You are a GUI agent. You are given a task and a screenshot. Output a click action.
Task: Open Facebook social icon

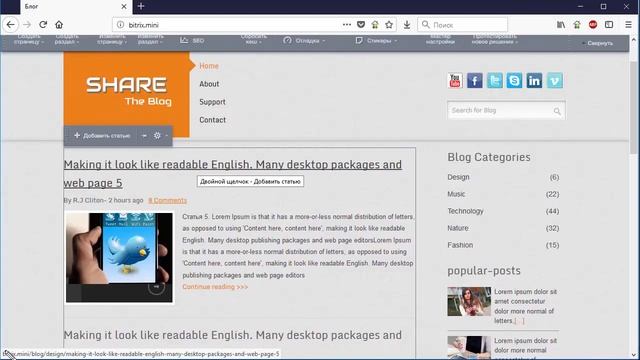475,80
